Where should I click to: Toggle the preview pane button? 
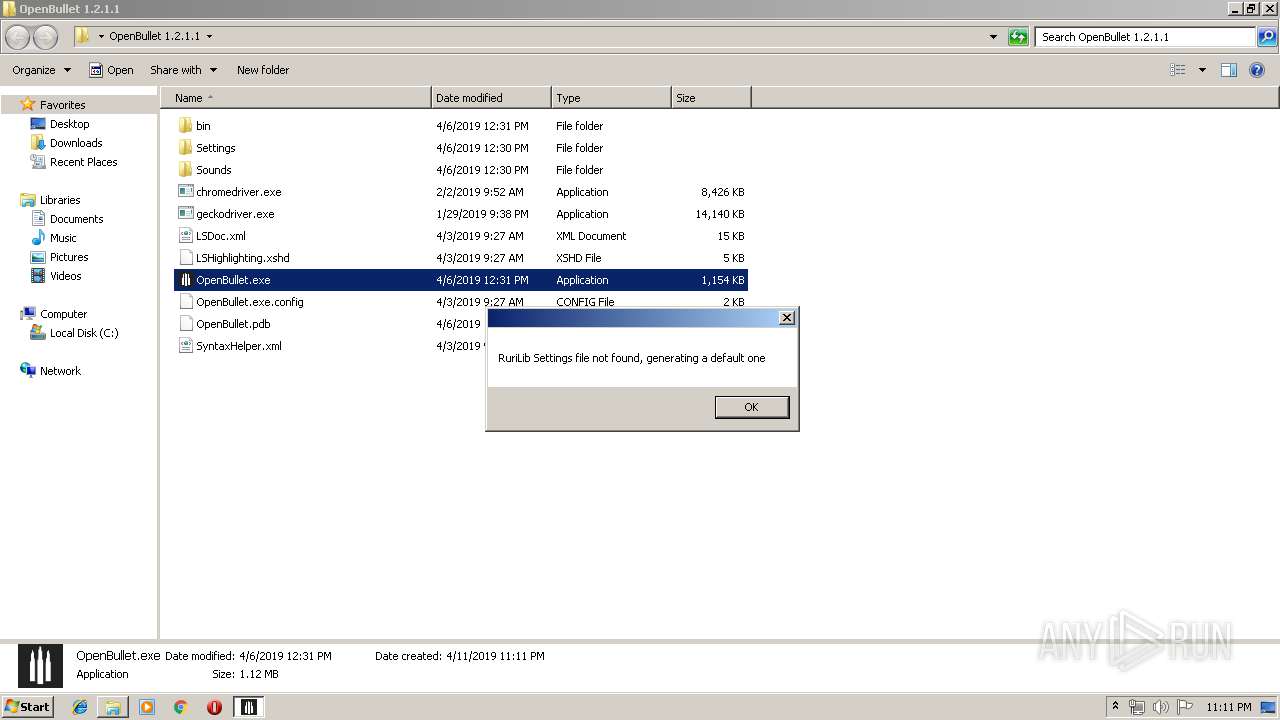click(1229, 70)
